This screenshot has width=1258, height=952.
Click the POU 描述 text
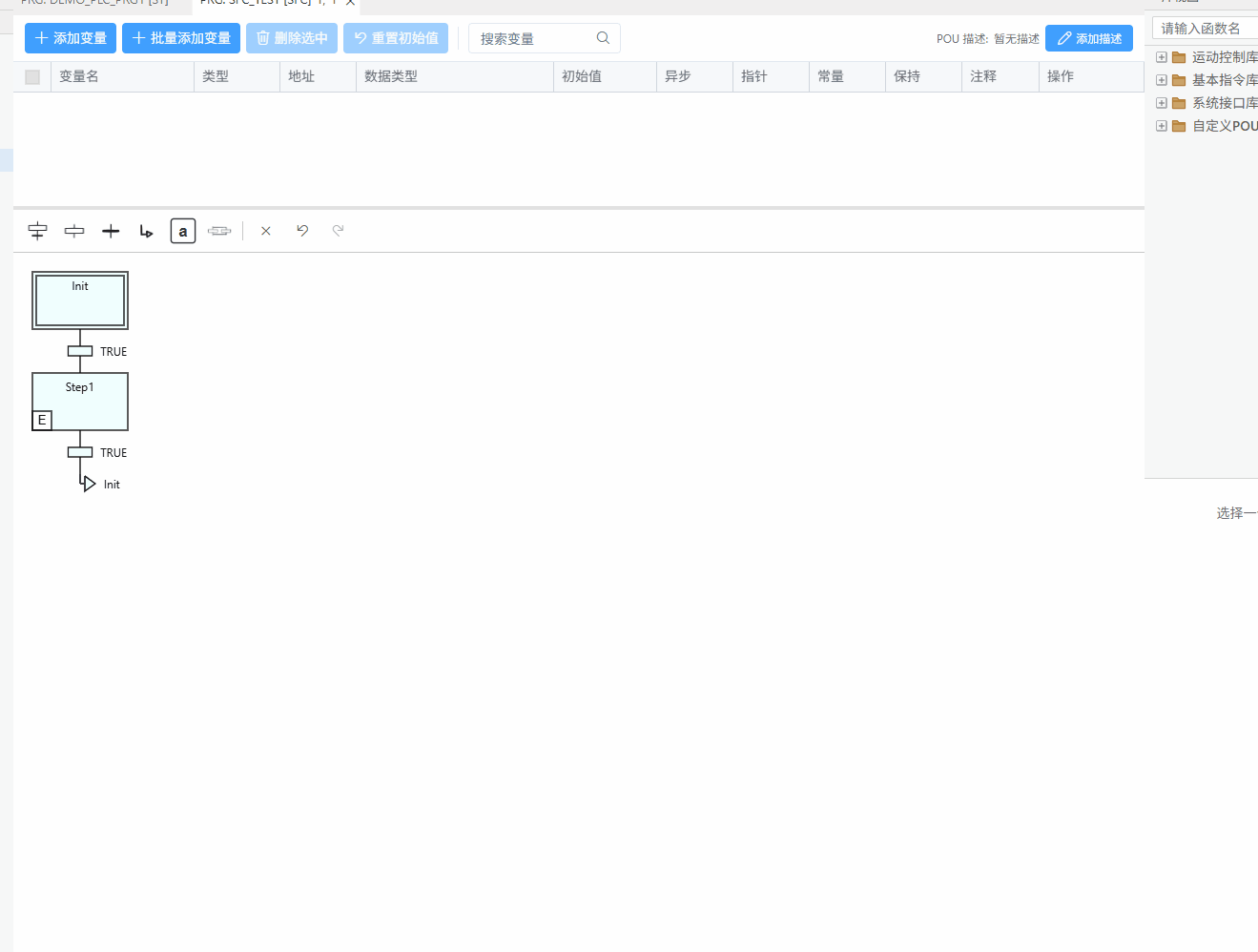tap(961, 39)
